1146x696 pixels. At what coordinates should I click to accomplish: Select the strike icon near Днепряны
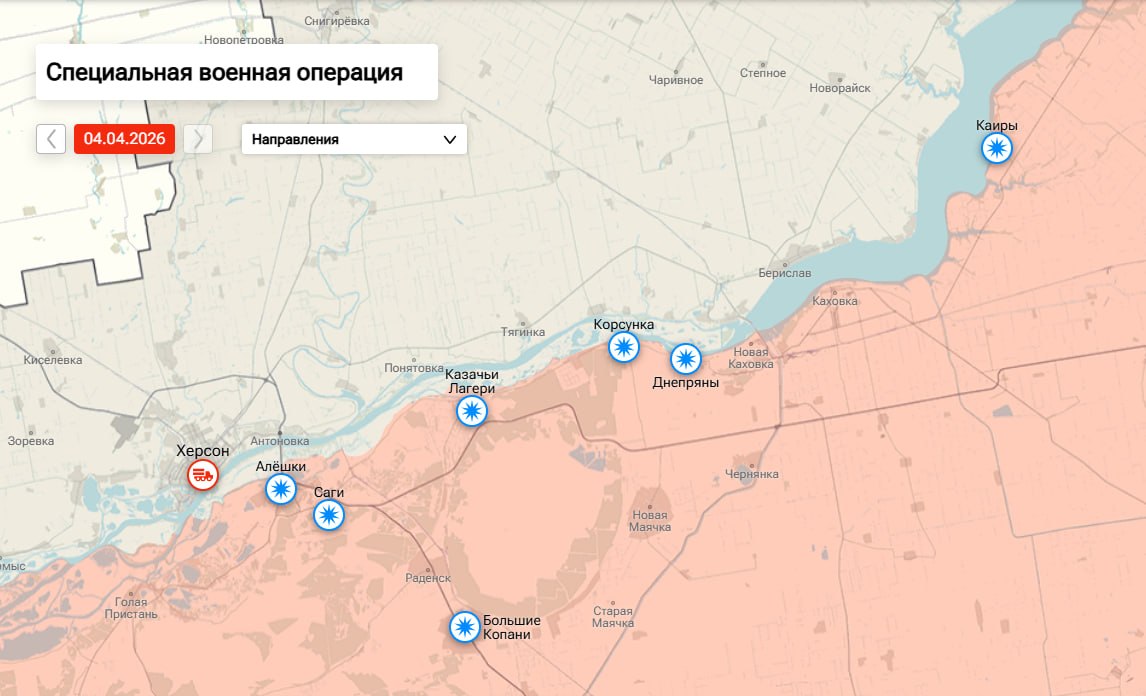[x=686, y=358]
